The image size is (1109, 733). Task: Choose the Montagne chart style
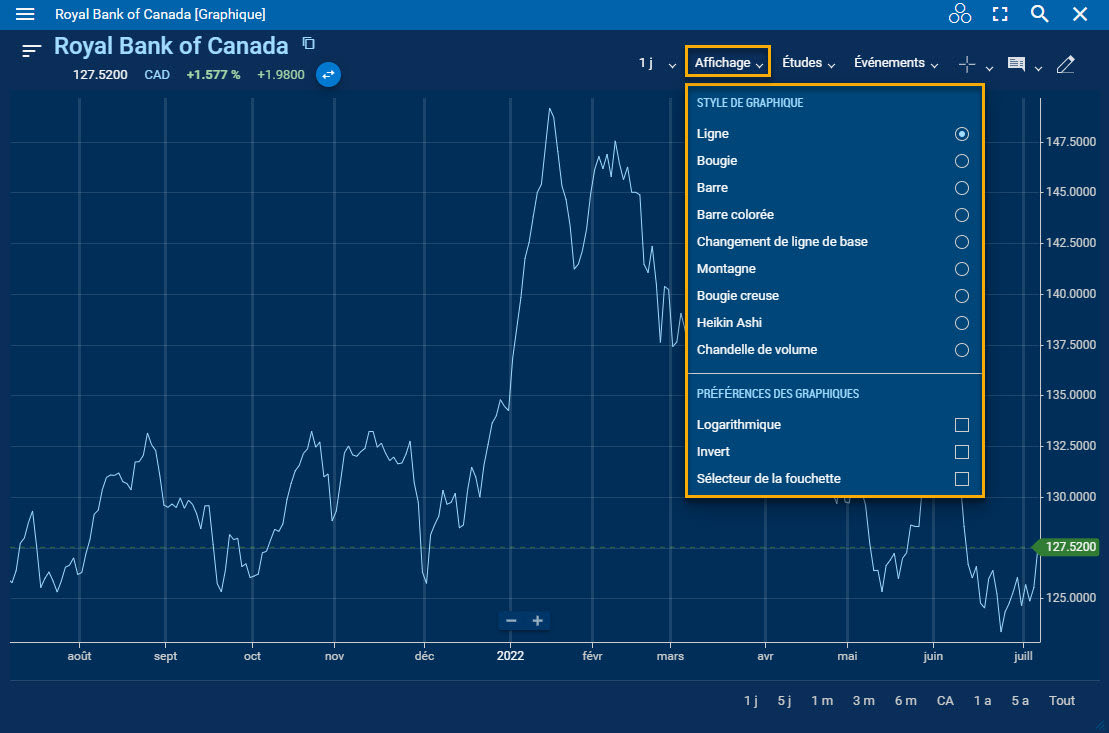click(961, 269)
